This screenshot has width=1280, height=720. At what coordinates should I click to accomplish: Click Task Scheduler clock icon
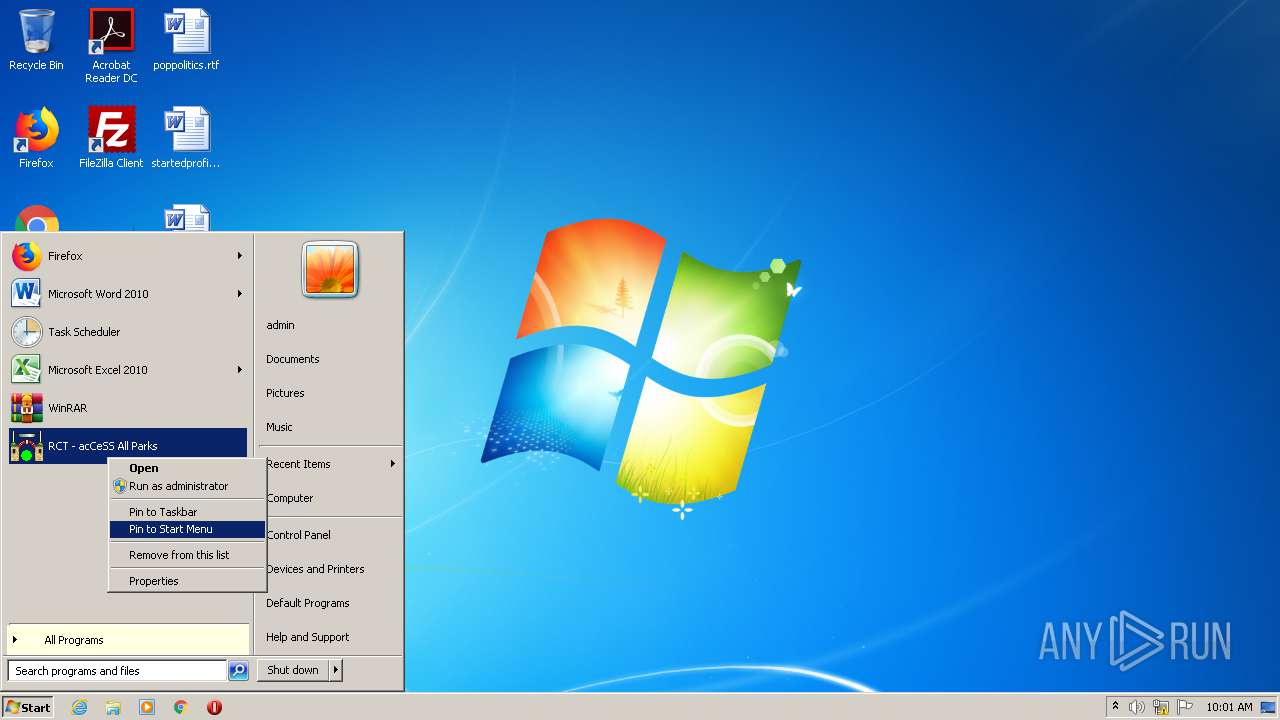point(27,332)
